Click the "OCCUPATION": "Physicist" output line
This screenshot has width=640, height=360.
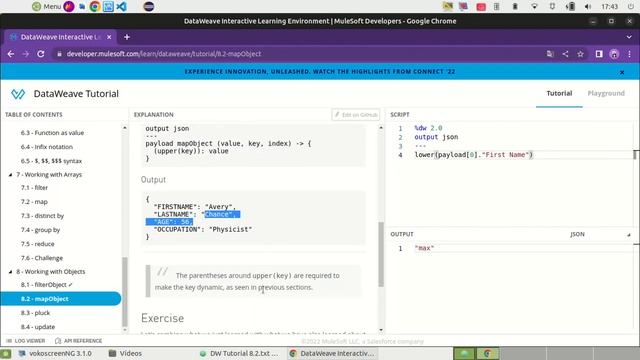click(x=203, y=229)
